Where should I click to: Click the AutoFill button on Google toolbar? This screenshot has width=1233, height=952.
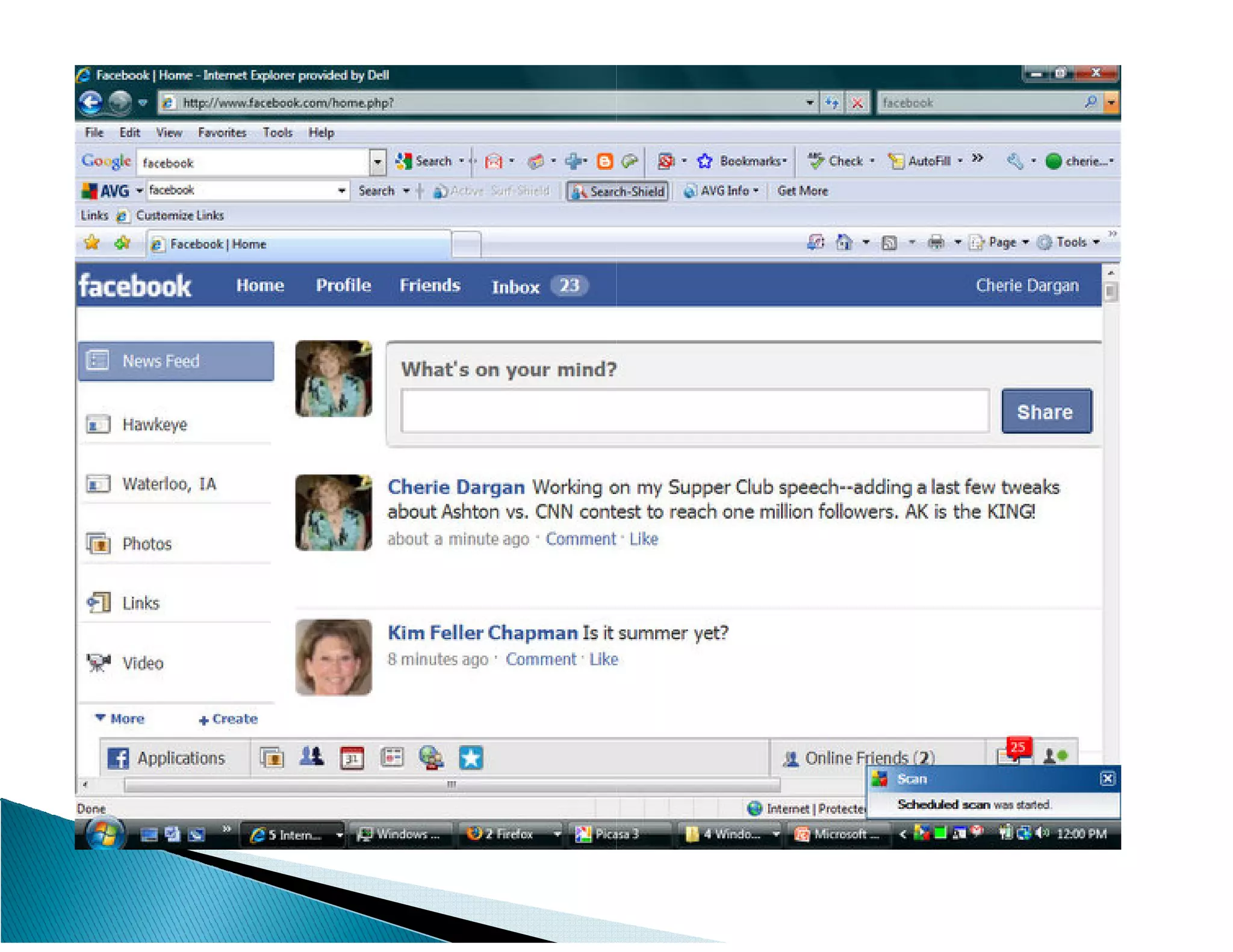coord(920,161)
